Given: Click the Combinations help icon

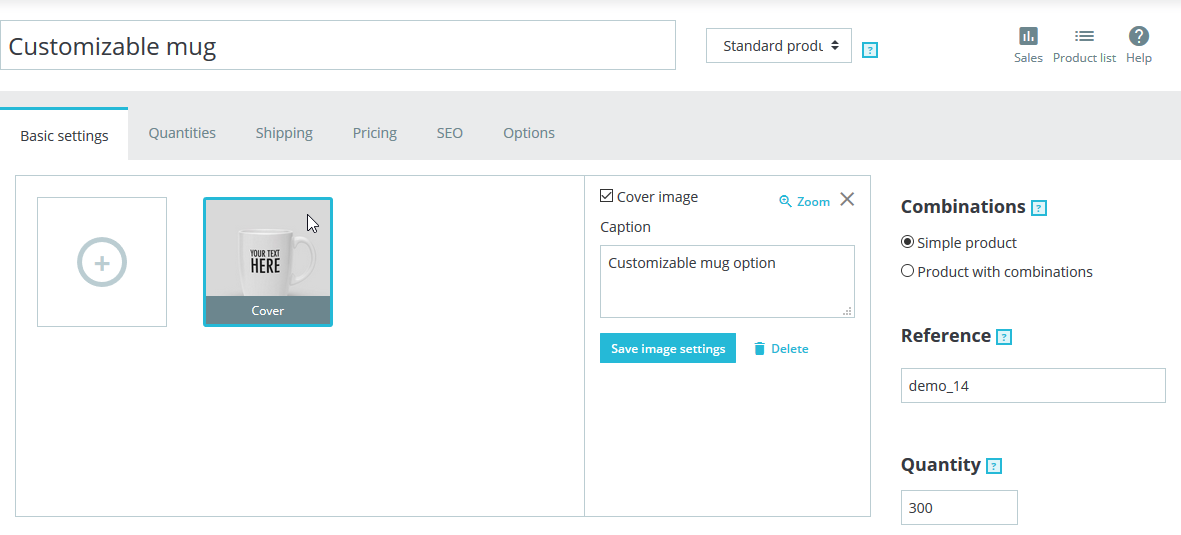Looking at the screenshot, I should click(x=1039, y=209).
